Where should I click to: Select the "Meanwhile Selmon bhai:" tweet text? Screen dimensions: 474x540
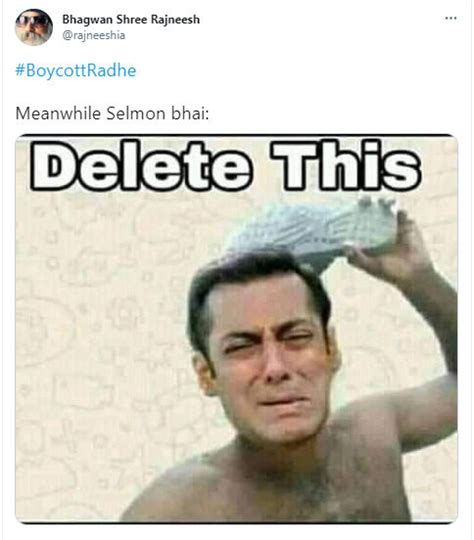pos(112,114)
